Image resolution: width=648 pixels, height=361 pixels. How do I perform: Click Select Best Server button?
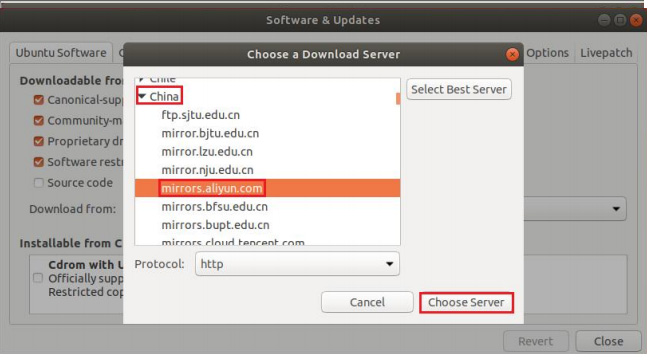point(459,89)
